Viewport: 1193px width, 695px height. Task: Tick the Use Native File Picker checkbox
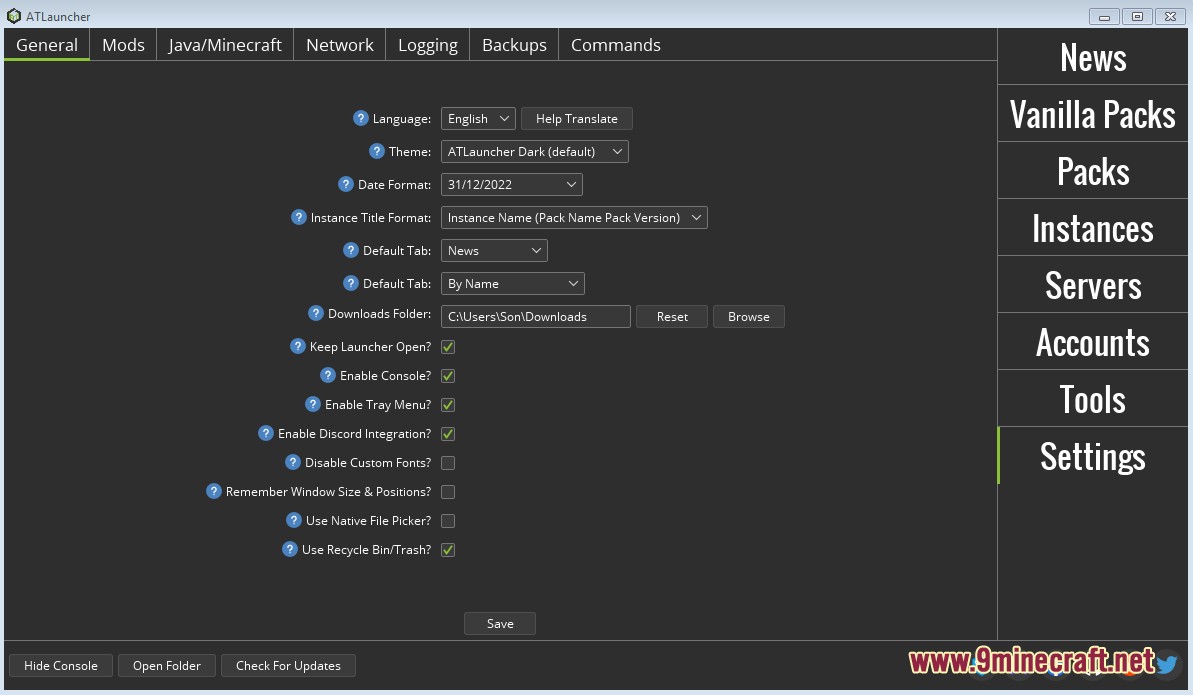448,521
